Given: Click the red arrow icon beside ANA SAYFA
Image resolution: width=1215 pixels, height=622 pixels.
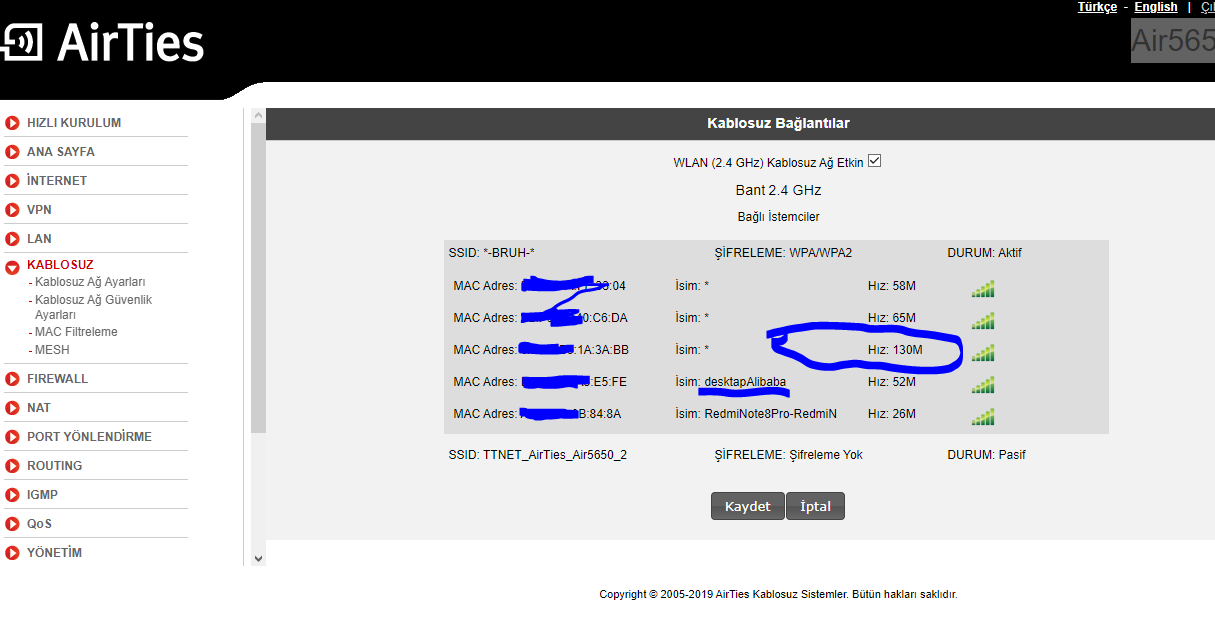Looking at the screenshot, I should 13,152.
